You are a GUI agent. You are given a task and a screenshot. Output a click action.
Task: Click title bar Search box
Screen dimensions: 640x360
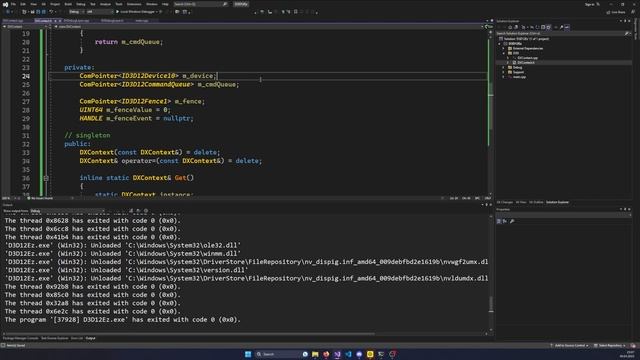pyautogui.click(x=200, y=4)
